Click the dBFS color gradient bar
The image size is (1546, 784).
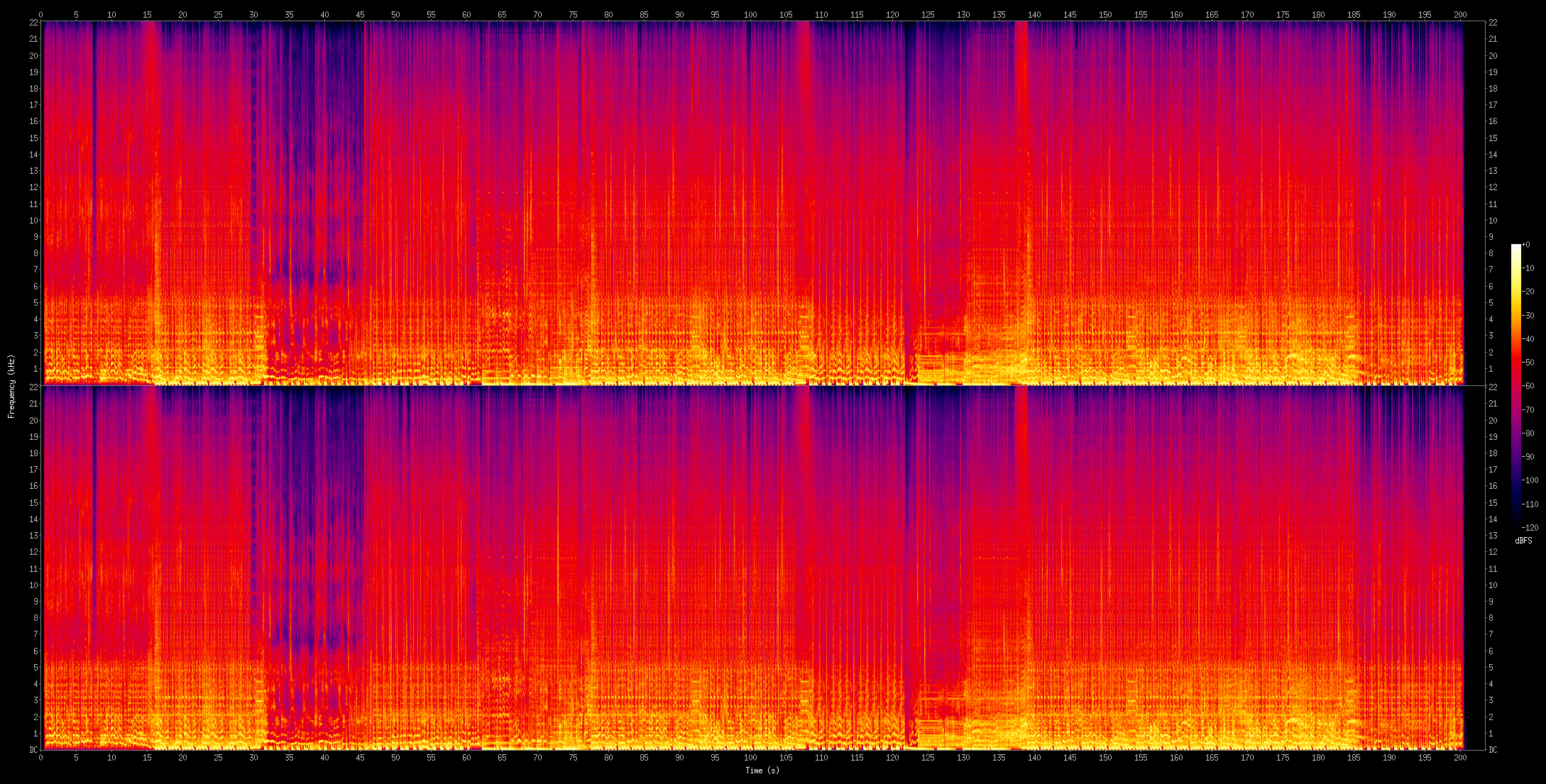point(1515,386)
